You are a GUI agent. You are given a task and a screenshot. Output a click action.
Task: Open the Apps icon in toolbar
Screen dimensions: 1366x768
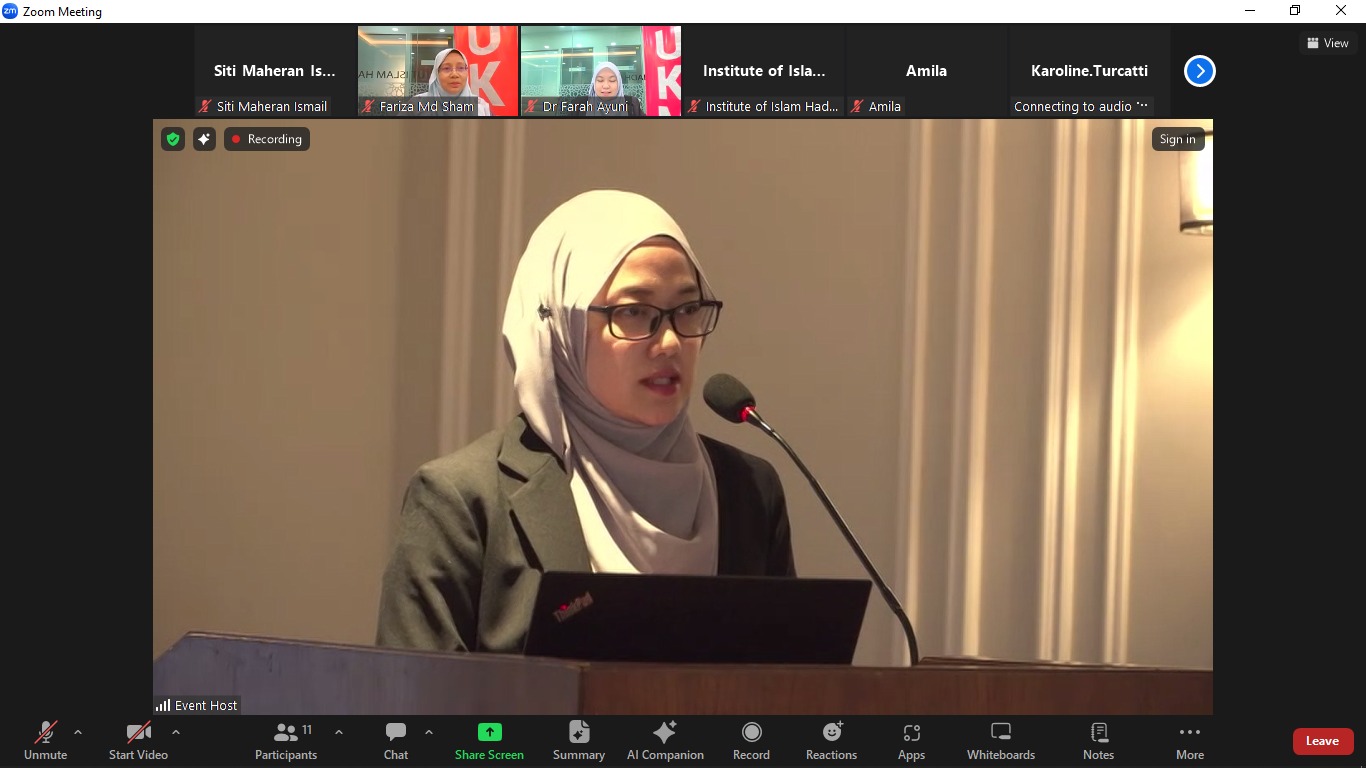[911, 741]
